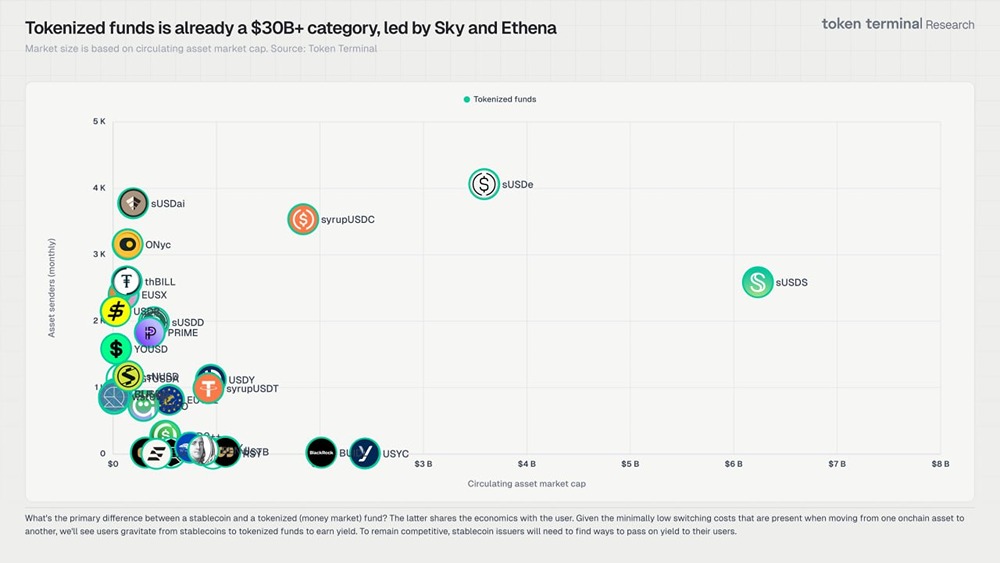
Task: Click the orange syrupUSDC token icon
Action: point(303,219)
